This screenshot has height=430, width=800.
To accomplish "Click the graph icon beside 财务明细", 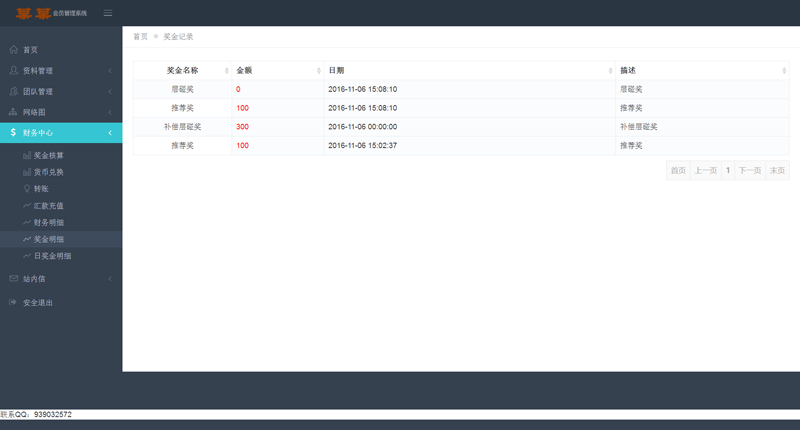I will point(27,222).
